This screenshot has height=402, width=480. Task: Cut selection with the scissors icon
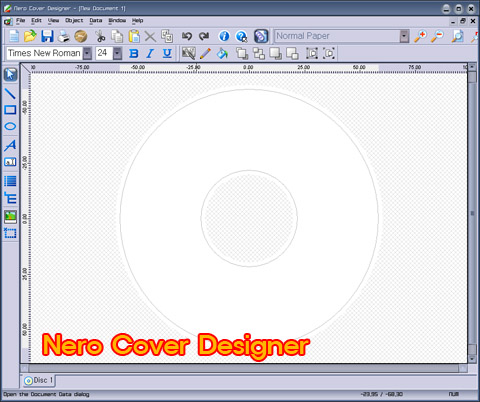click(100, 36)
